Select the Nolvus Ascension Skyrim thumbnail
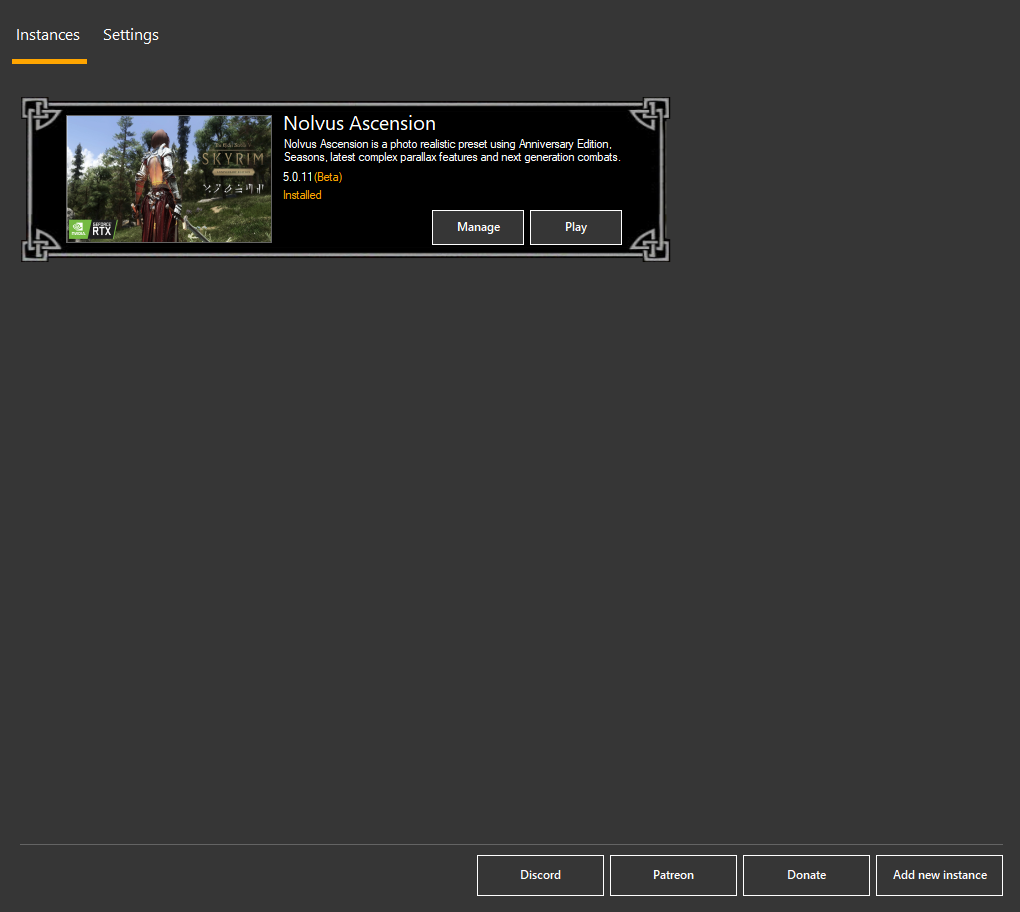Viewport: 1020px width, 912px height. point(169,179)
